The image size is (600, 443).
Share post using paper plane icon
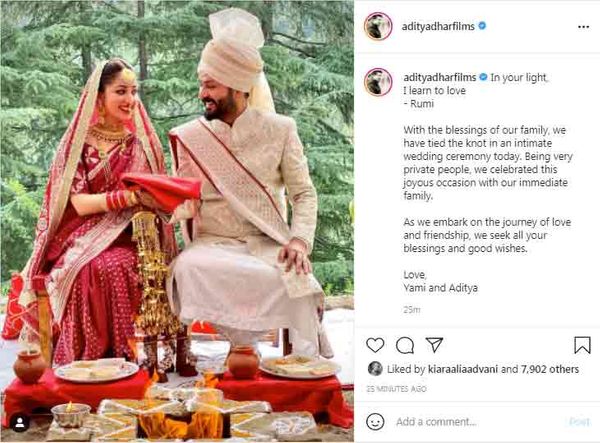tap(434, 345)
